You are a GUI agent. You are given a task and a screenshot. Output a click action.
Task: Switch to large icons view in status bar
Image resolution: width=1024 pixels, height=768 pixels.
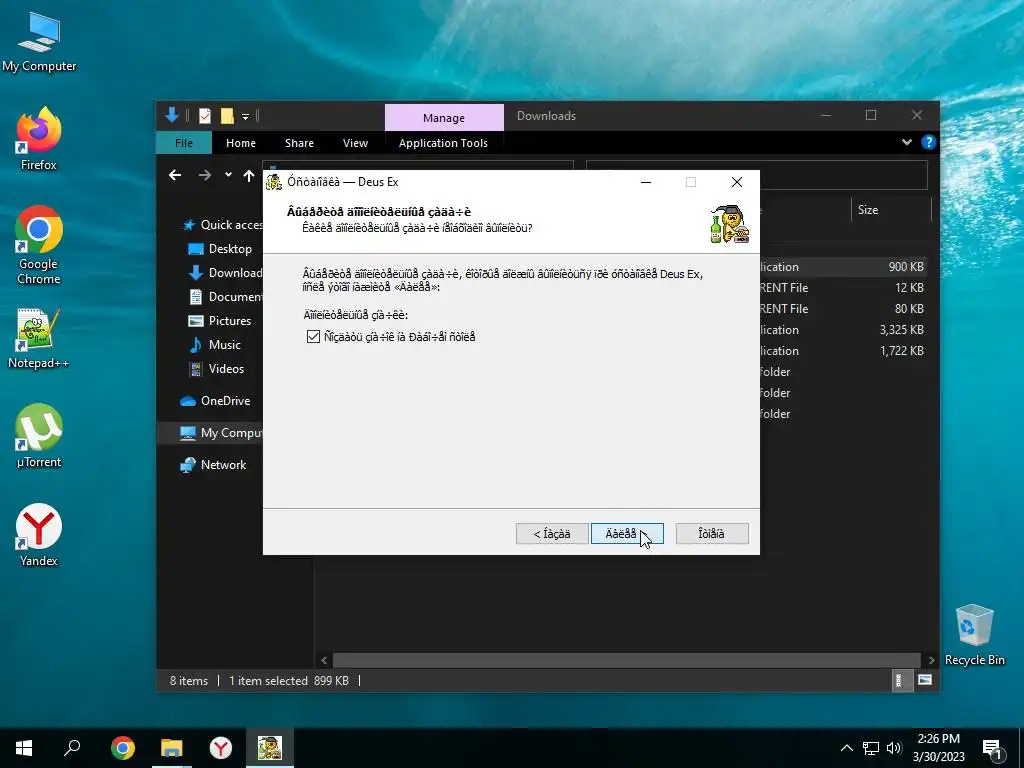click(925, 680)
